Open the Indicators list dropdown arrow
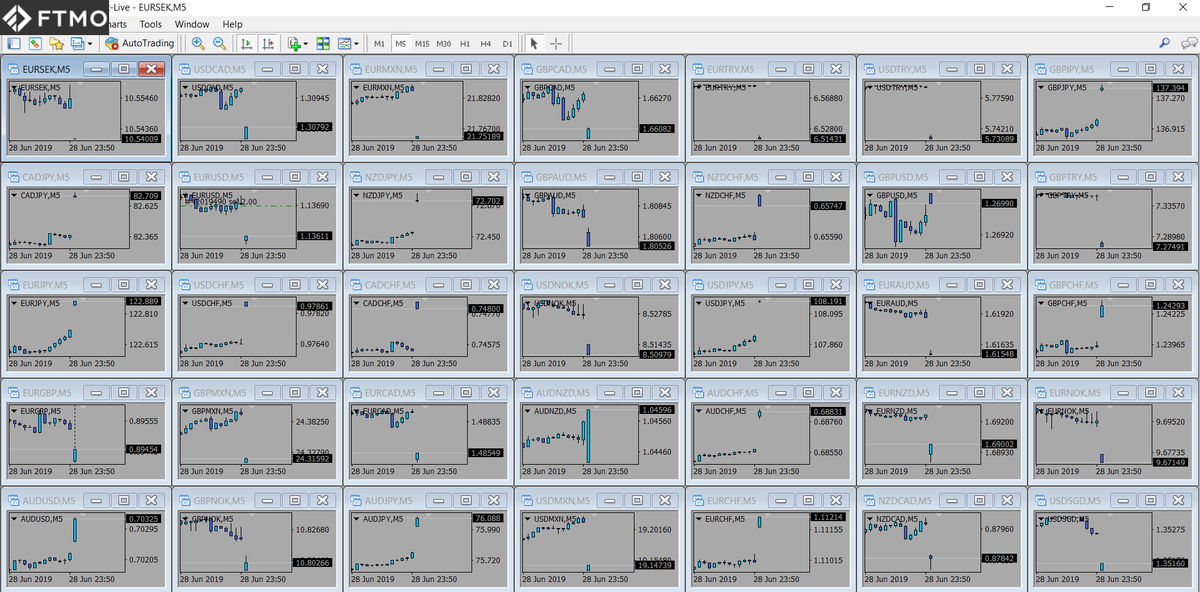 click(x=305, y=44)
